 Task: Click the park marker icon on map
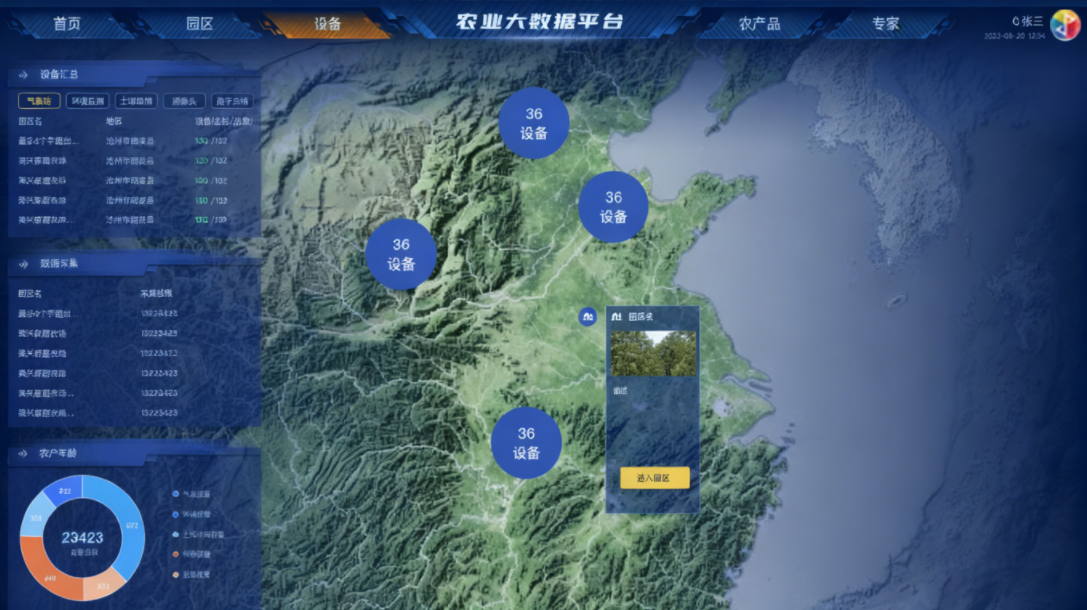coord(588,316)
